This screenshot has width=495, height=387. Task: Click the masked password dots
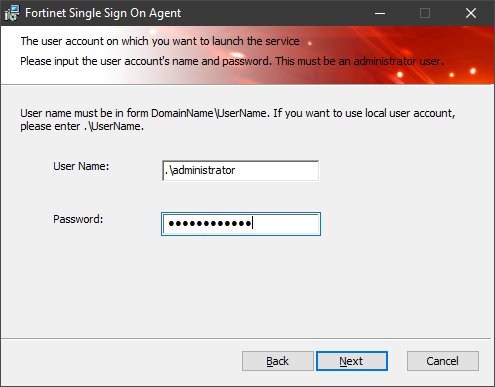click(x=210, y=224)
